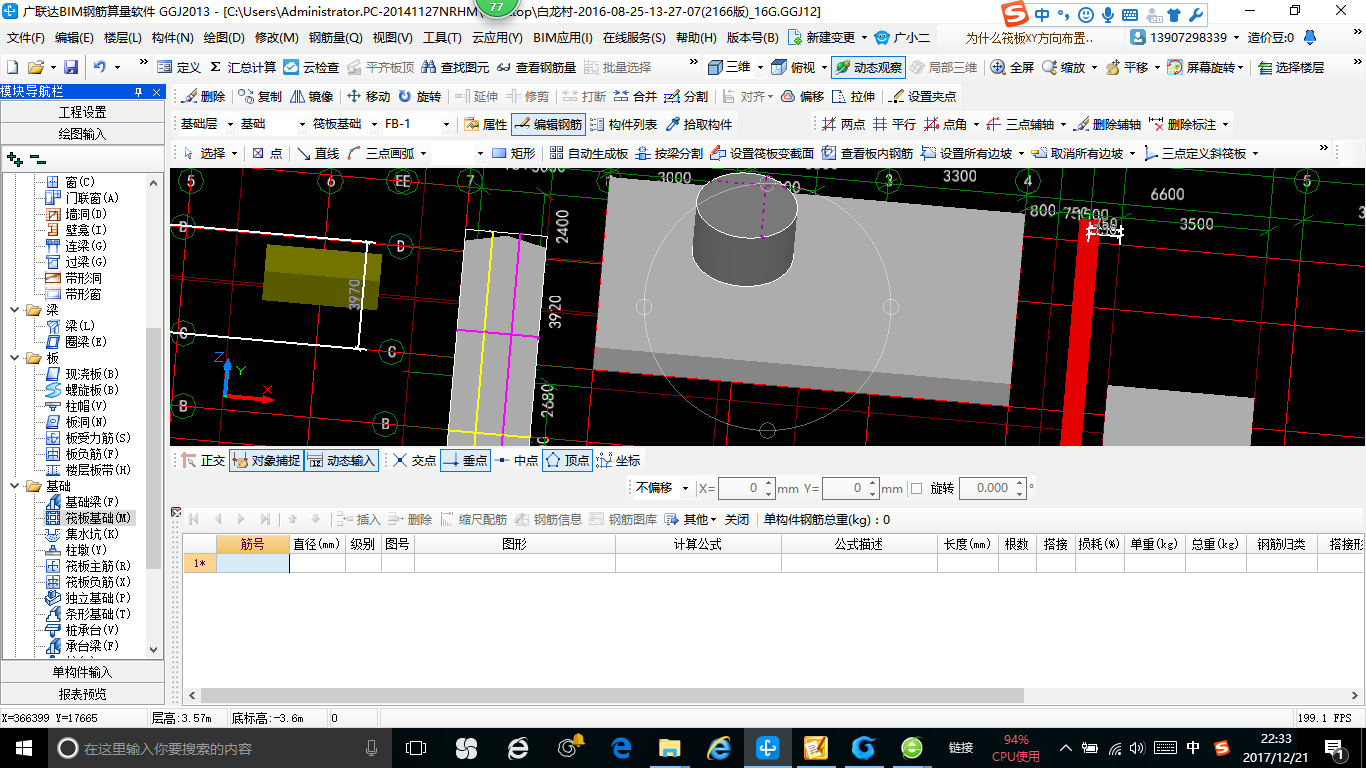Save the project with the floppy disk icon
The width and height of the screenshot is (1366, 768).
coord(71,67)
